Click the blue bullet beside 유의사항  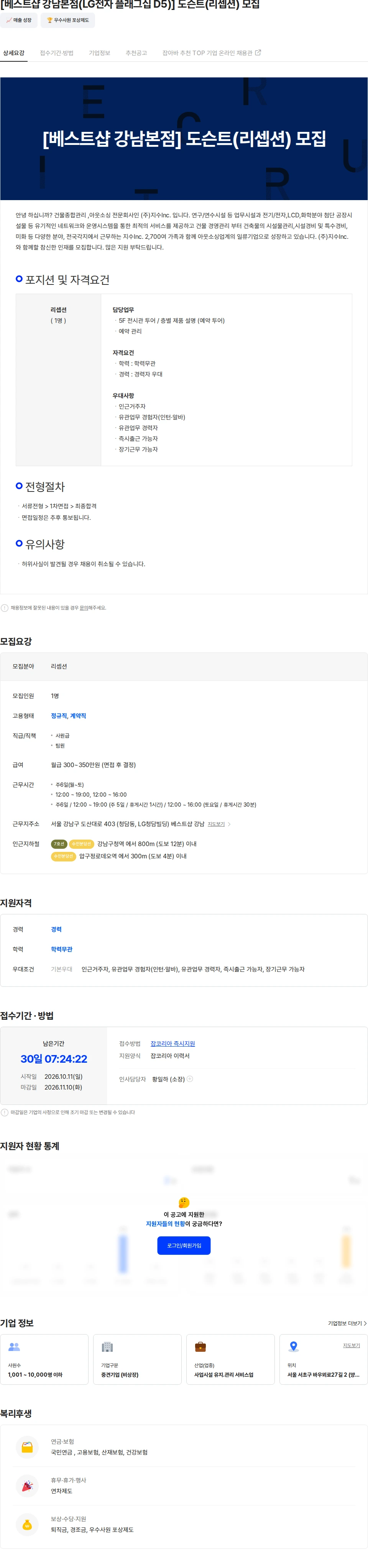pos(19,543)
